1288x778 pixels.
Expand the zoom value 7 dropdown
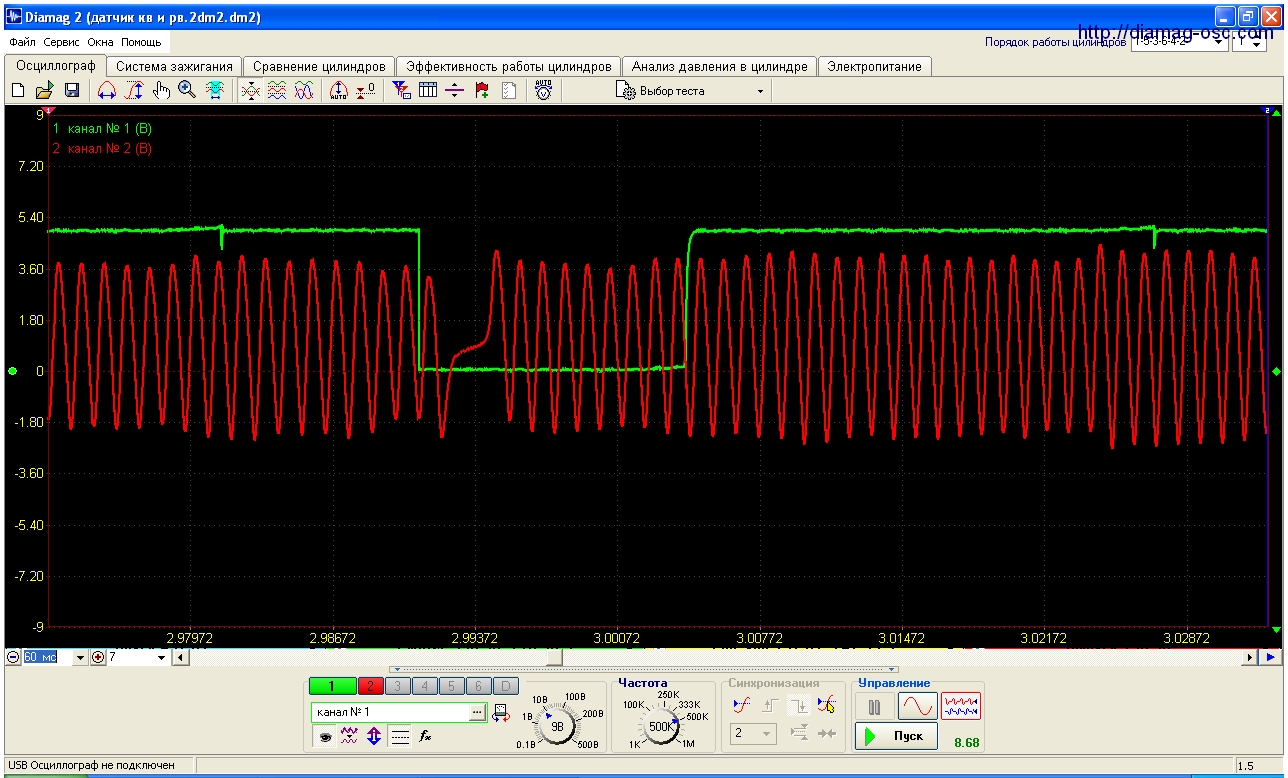tap(162, 658)
